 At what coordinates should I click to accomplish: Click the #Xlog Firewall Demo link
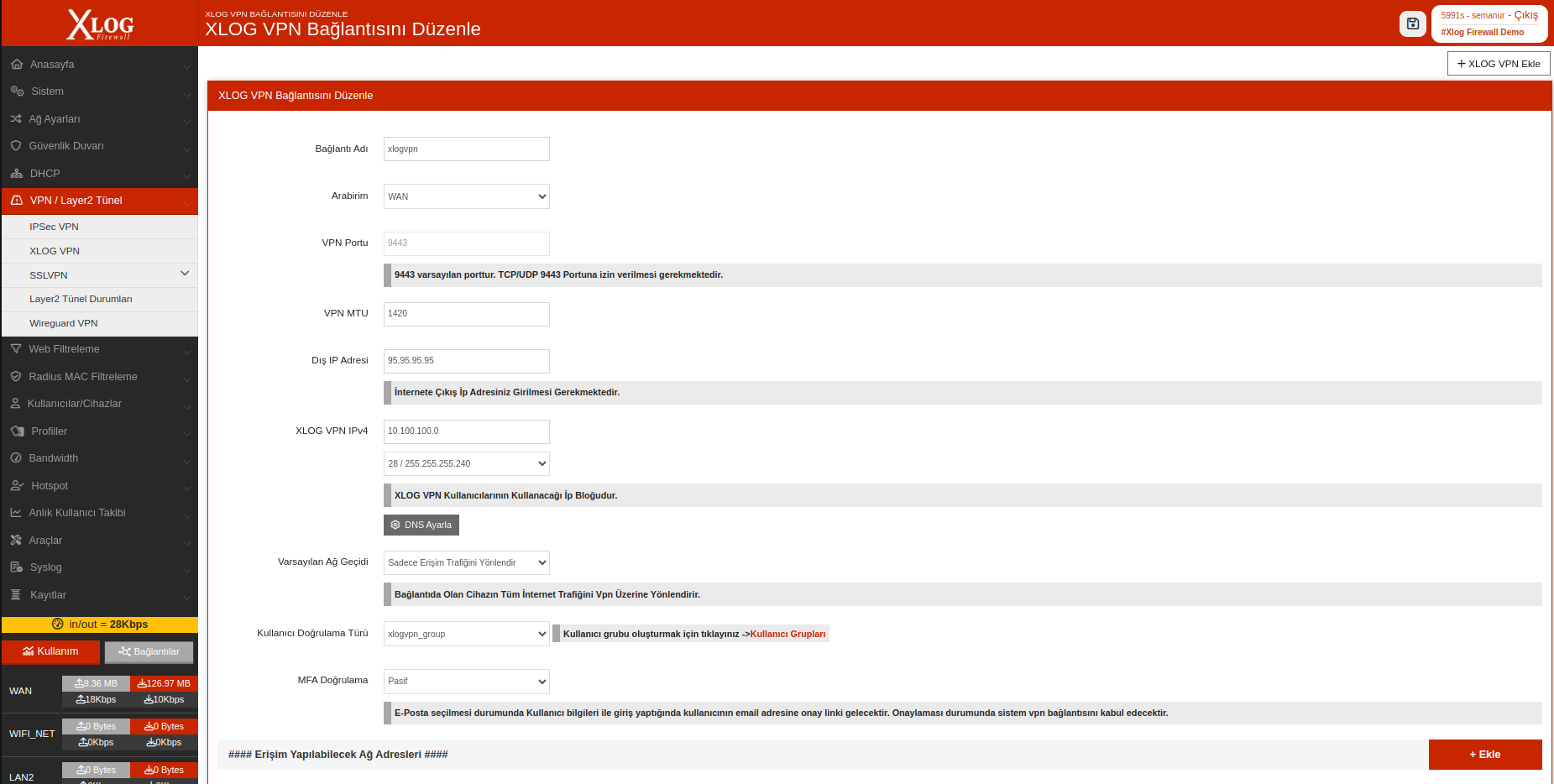click(1483, 32)
